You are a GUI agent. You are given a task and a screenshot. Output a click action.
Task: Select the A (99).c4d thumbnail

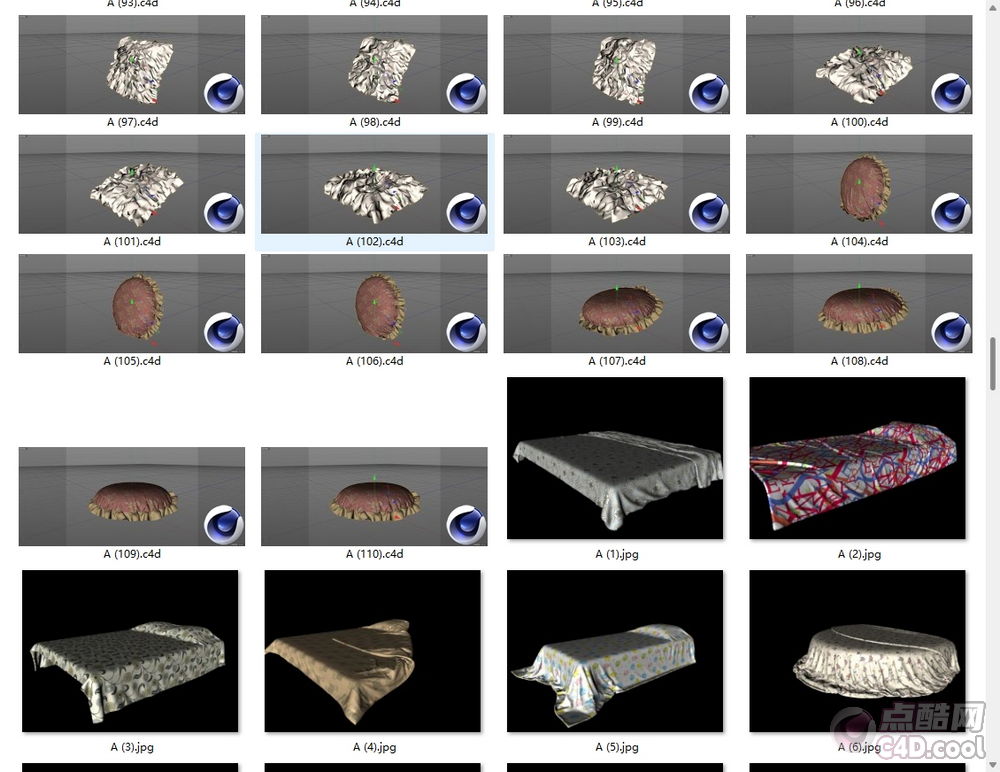(x=617, y=64)
